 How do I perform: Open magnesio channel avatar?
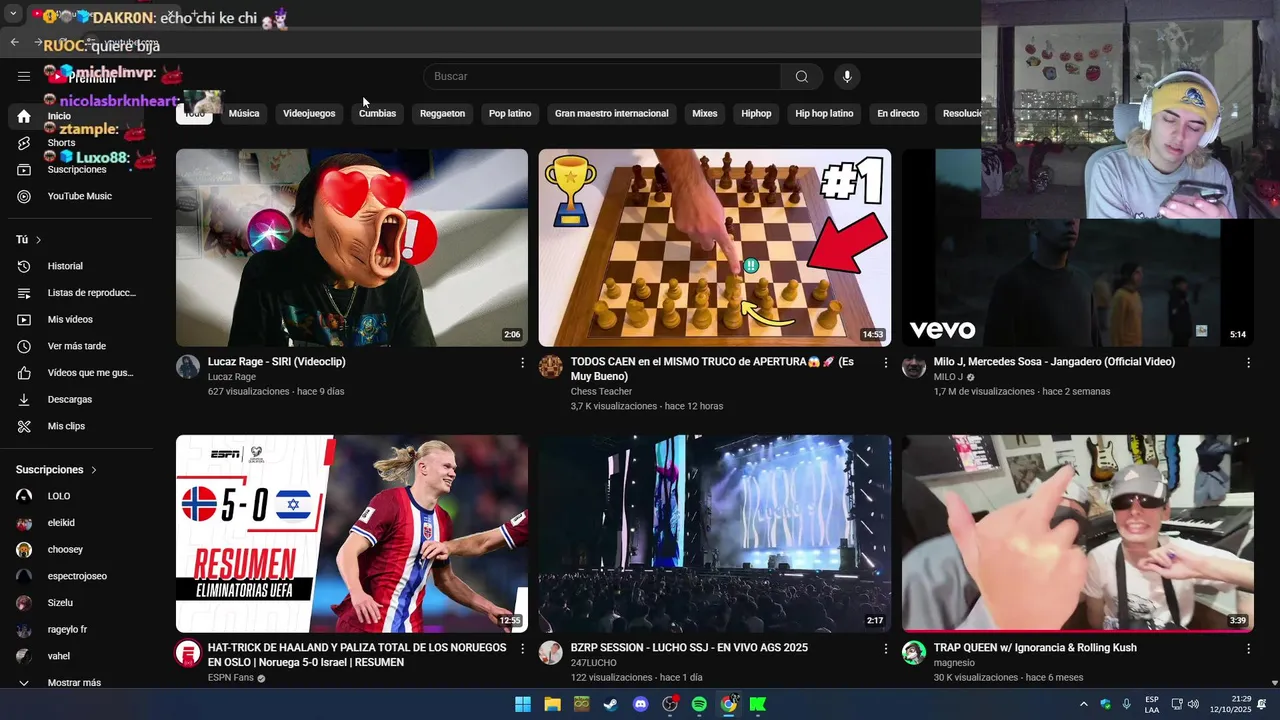click(x=914, y=653)
